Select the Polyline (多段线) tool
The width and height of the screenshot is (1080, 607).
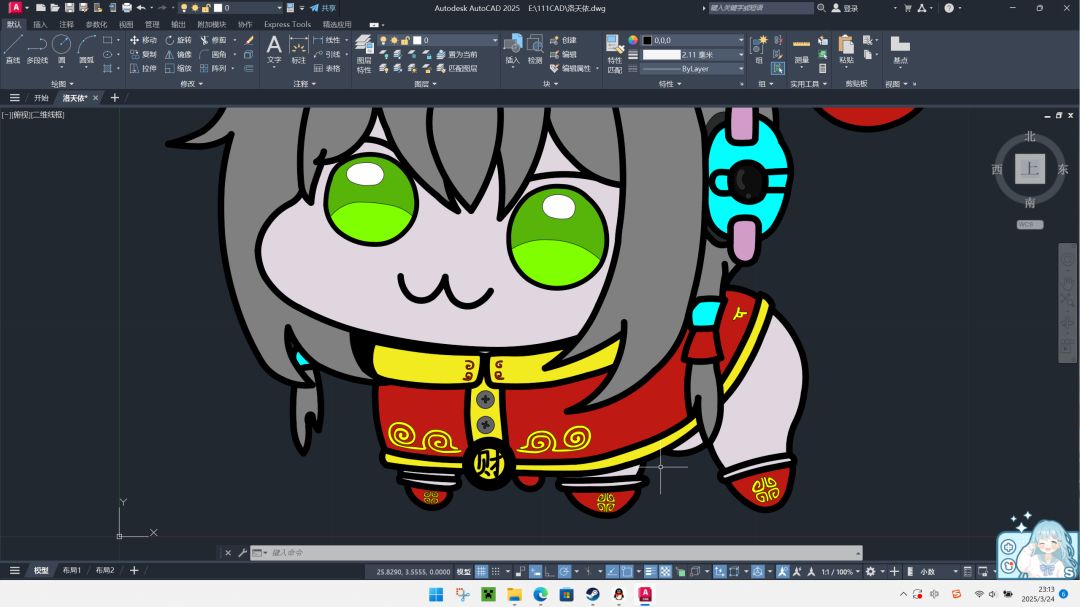coord(37,50)
